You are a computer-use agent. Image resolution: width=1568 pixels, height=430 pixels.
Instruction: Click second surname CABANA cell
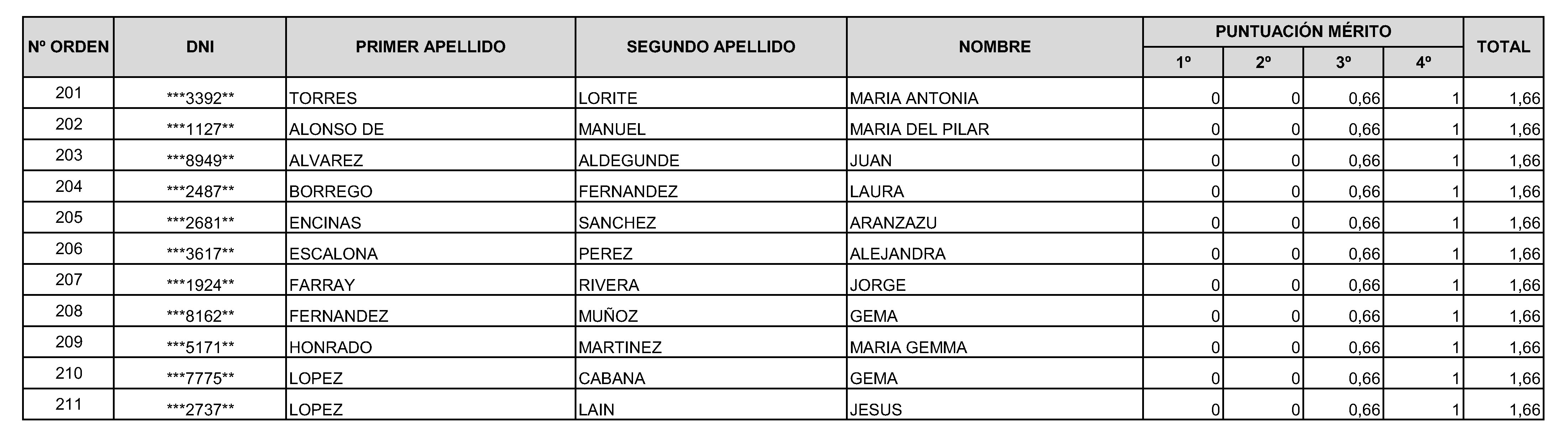click(612, 378)
